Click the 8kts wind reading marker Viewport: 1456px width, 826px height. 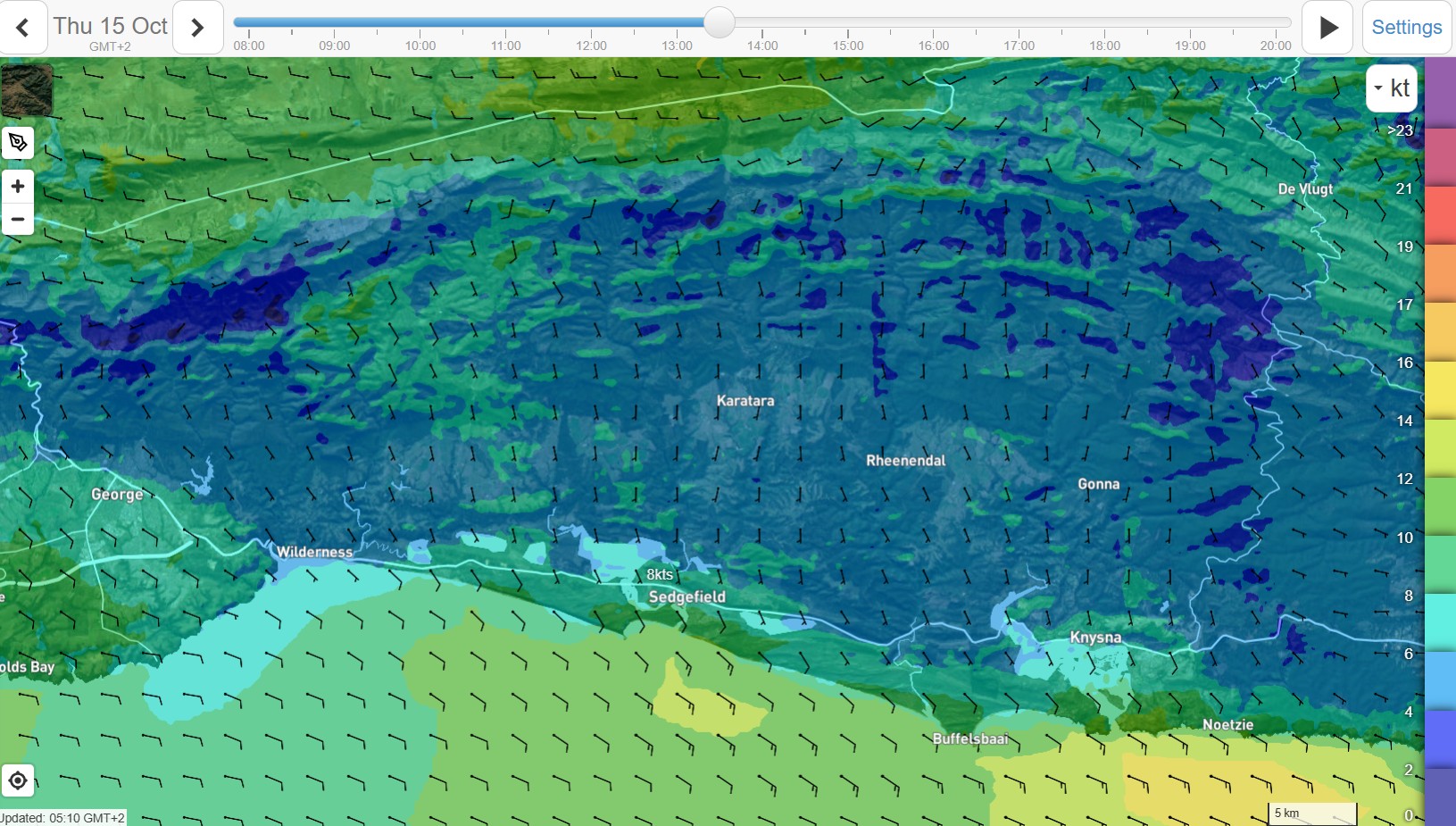coord(660,574)
